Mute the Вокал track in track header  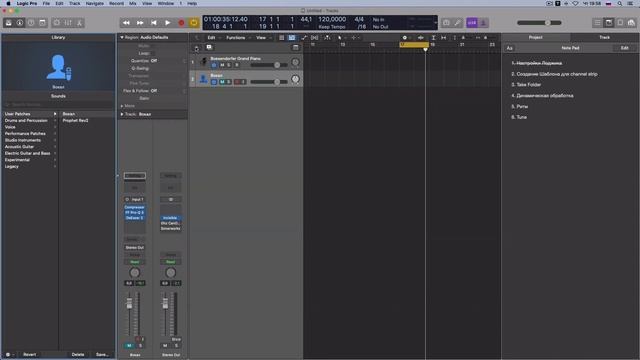coord(222,82)
